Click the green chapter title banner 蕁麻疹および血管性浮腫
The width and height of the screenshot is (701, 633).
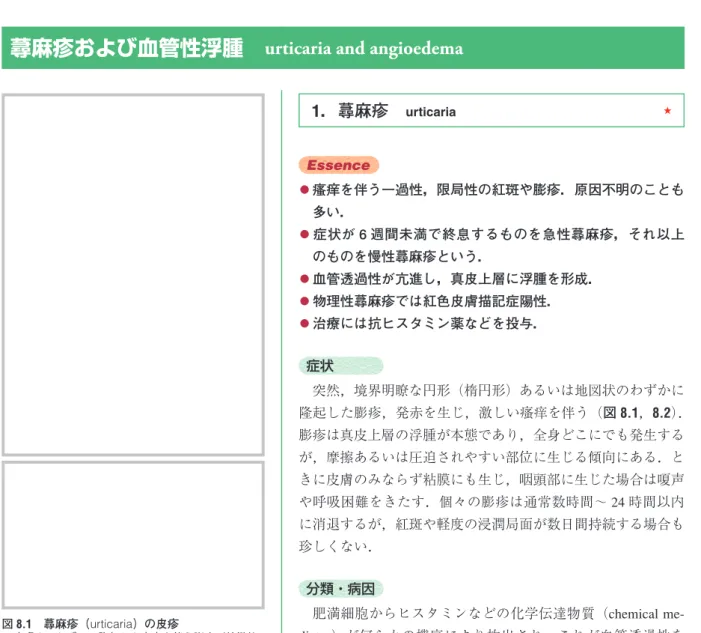343,48
